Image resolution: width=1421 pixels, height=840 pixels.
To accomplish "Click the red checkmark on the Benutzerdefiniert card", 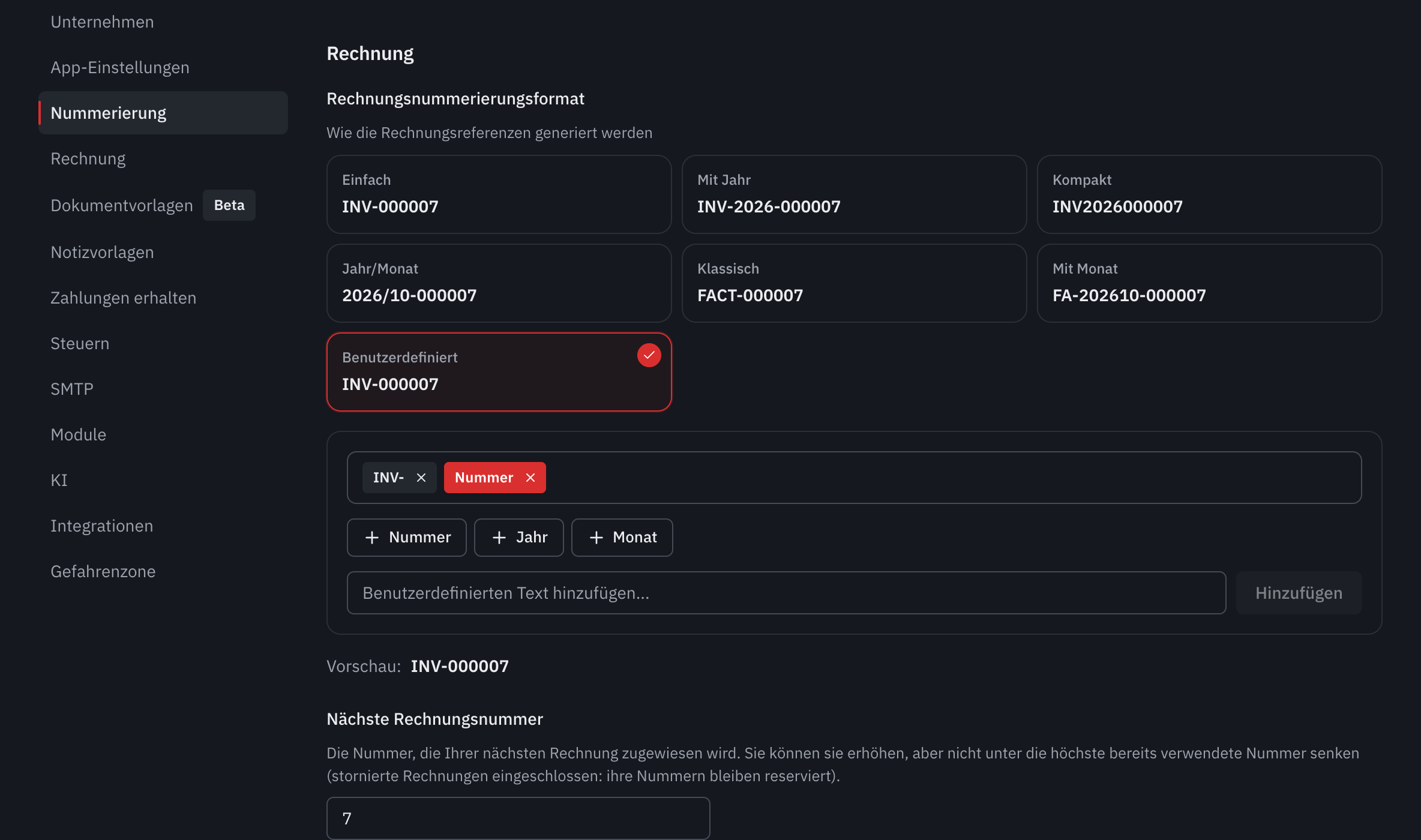I will point(649,355).
